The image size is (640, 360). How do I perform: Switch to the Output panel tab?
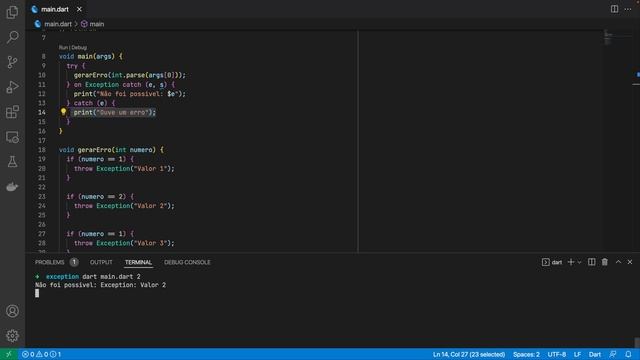(x=101, y=262)
